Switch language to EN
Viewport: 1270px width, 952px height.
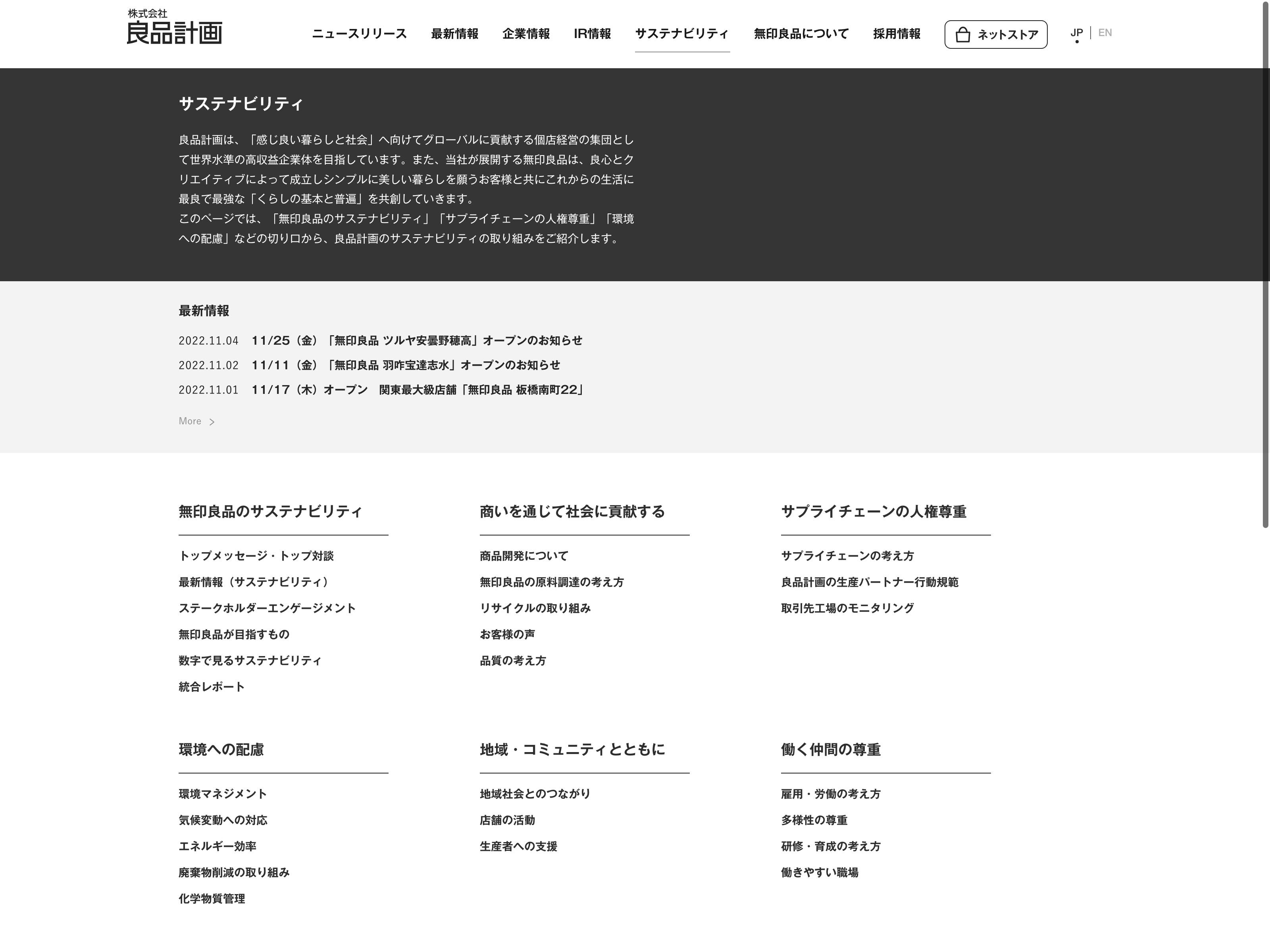[x=1104, y=33]
